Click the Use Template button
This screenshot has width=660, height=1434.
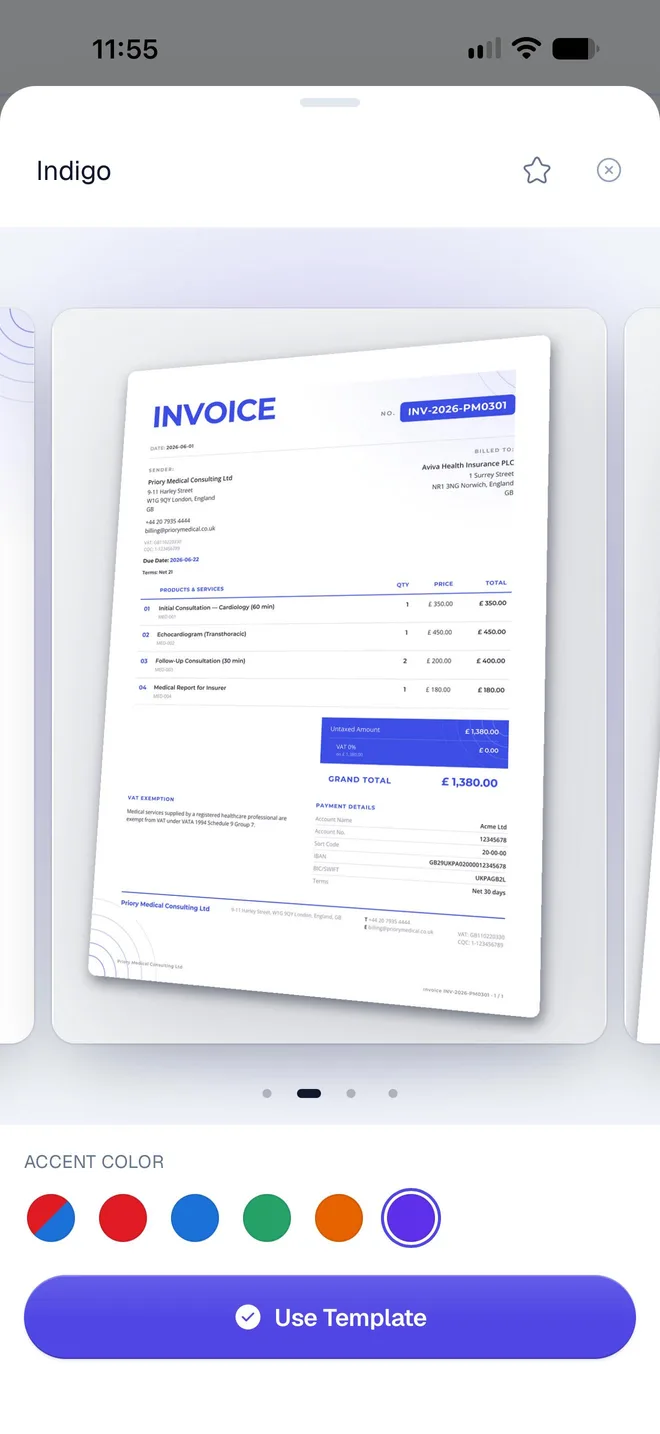pyautogui.click(x=330, y=1317)
